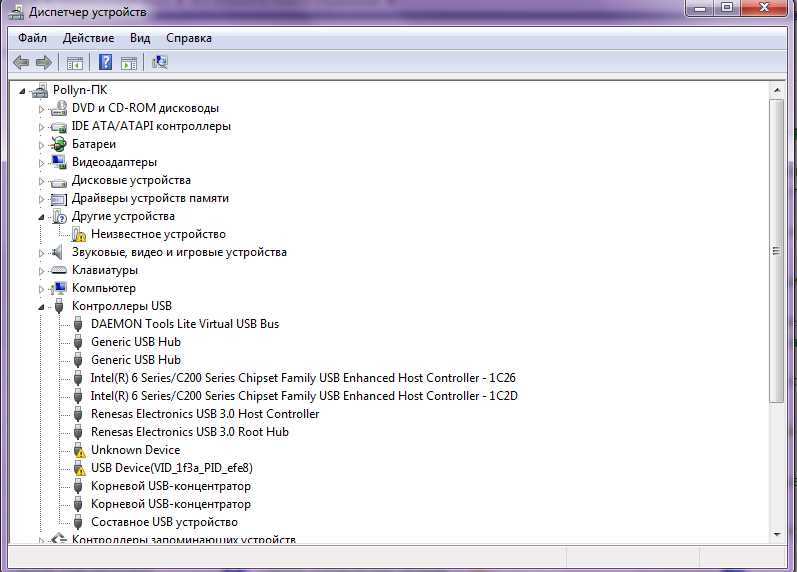Click the Дисковые устройства drive icon
Image resolution: width=797 pixels, height=572 pixels.
tap(59, 181)
